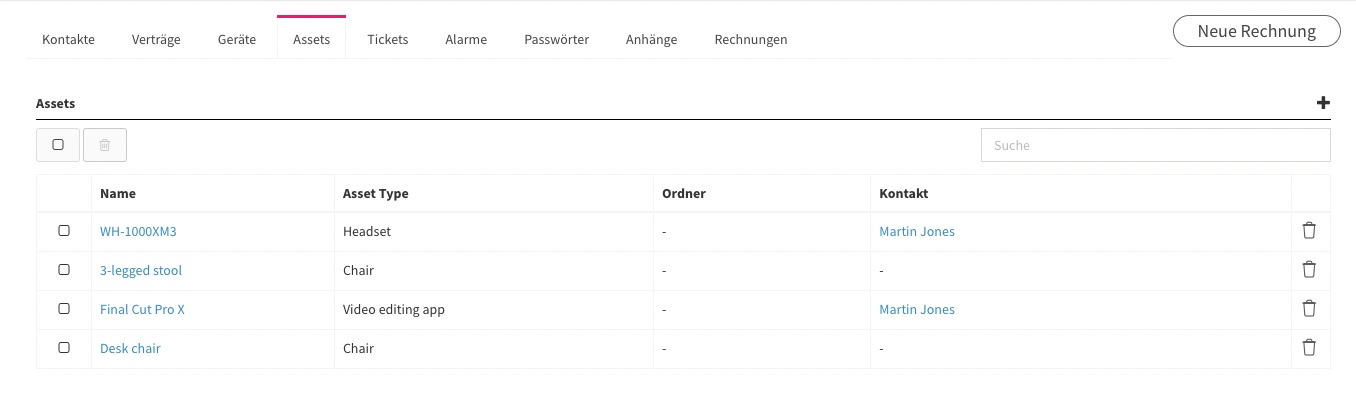Switch to the Tickets tab
Viewport: 1356px width, 415px height.
388,40
